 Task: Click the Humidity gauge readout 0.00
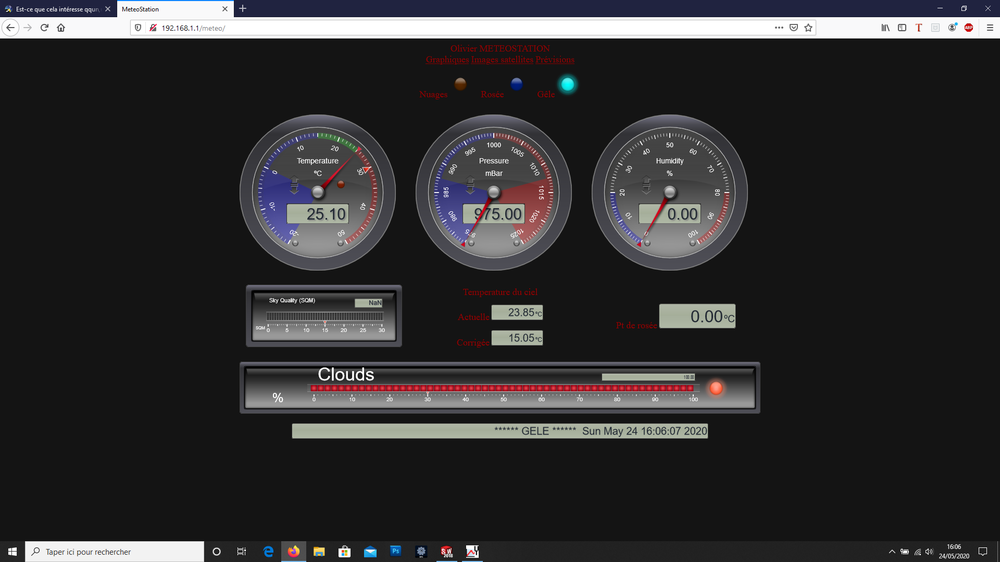(x=670, y=214)
